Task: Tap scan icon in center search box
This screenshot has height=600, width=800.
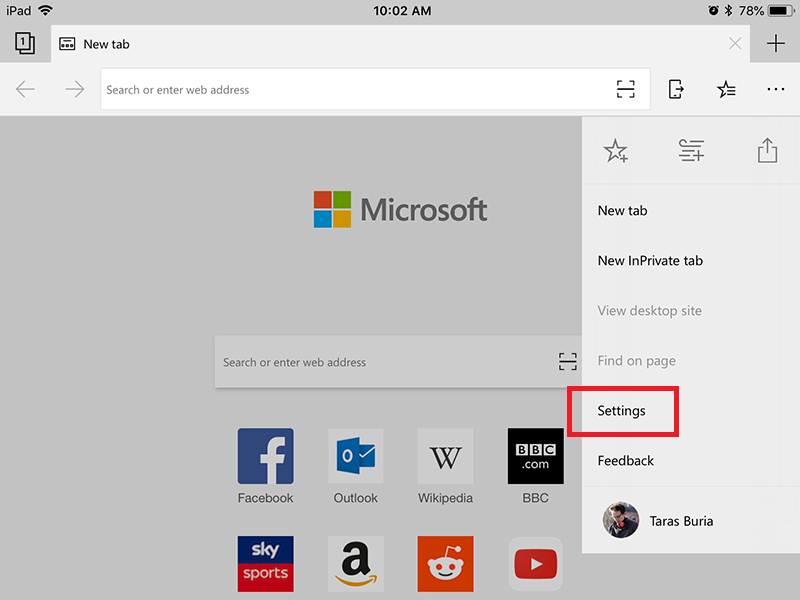Action: 567,362
